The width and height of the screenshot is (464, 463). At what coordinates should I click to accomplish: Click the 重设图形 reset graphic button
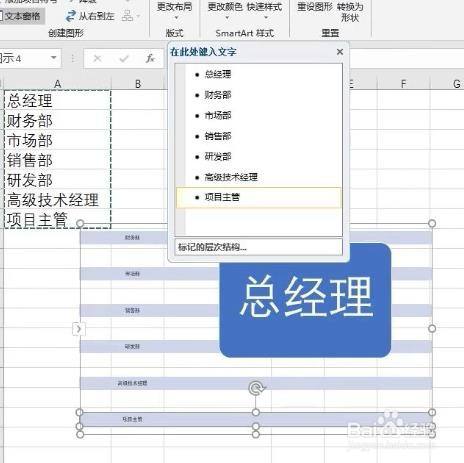[315, 8]
